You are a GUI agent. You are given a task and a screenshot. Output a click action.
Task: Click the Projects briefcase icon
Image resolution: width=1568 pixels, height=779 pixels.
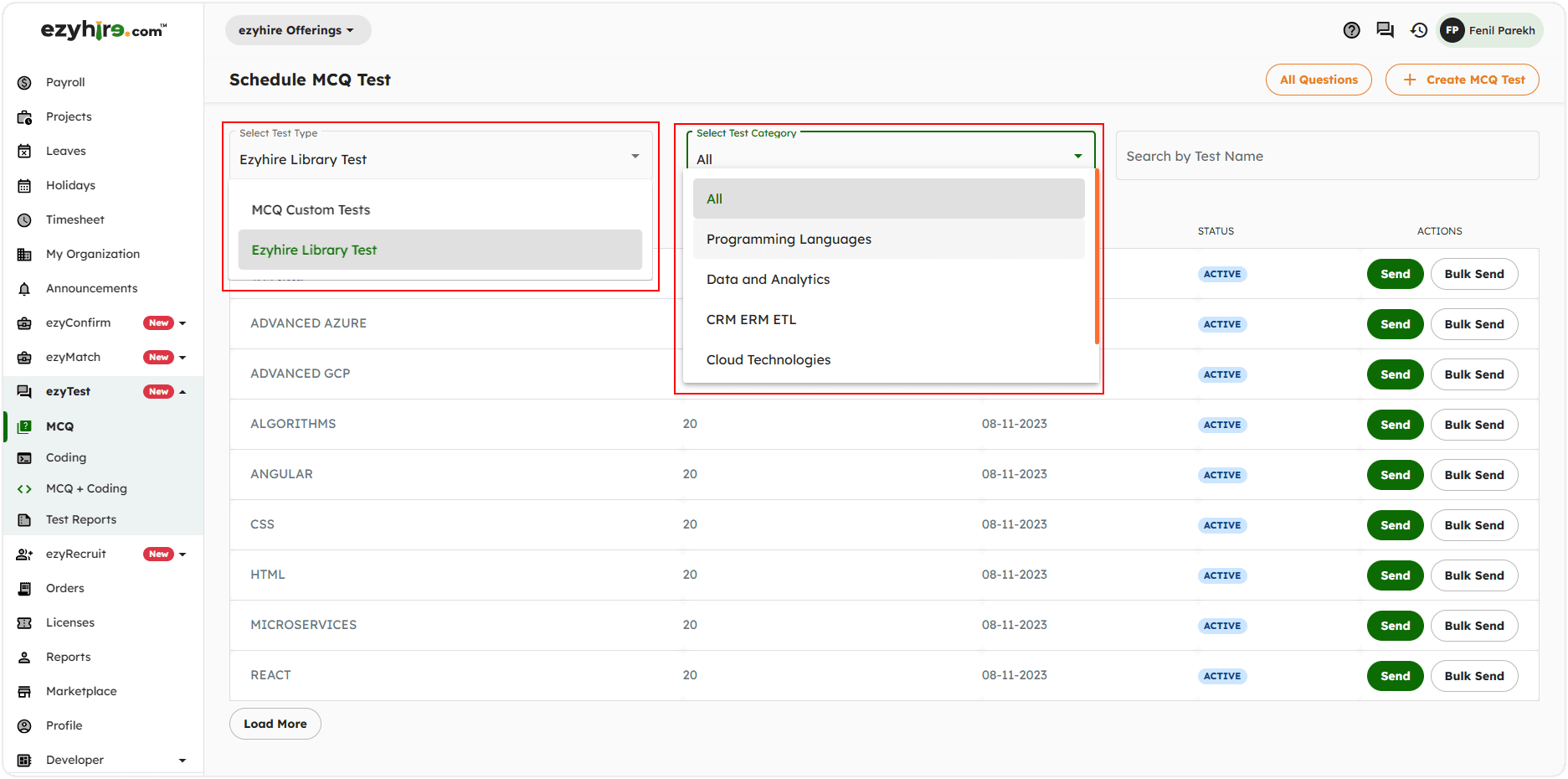(24, 116)
